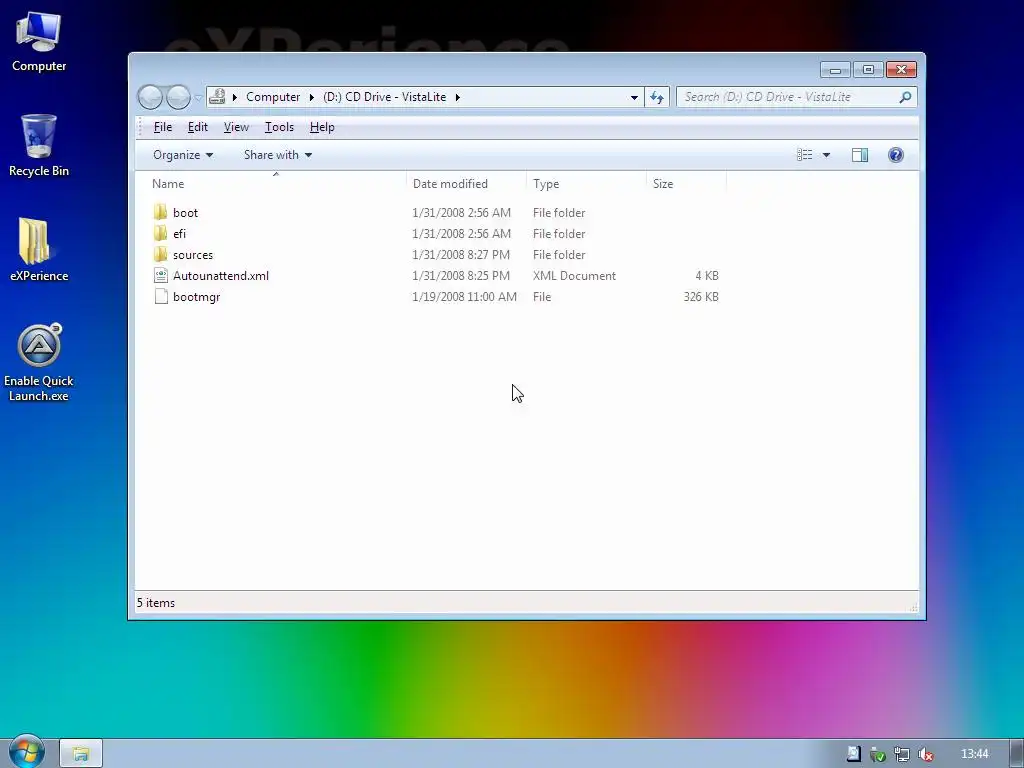The height and width of the screenshot is (768, 1024).
Task: Click the bootmgr file name
Action: (197, 296)
